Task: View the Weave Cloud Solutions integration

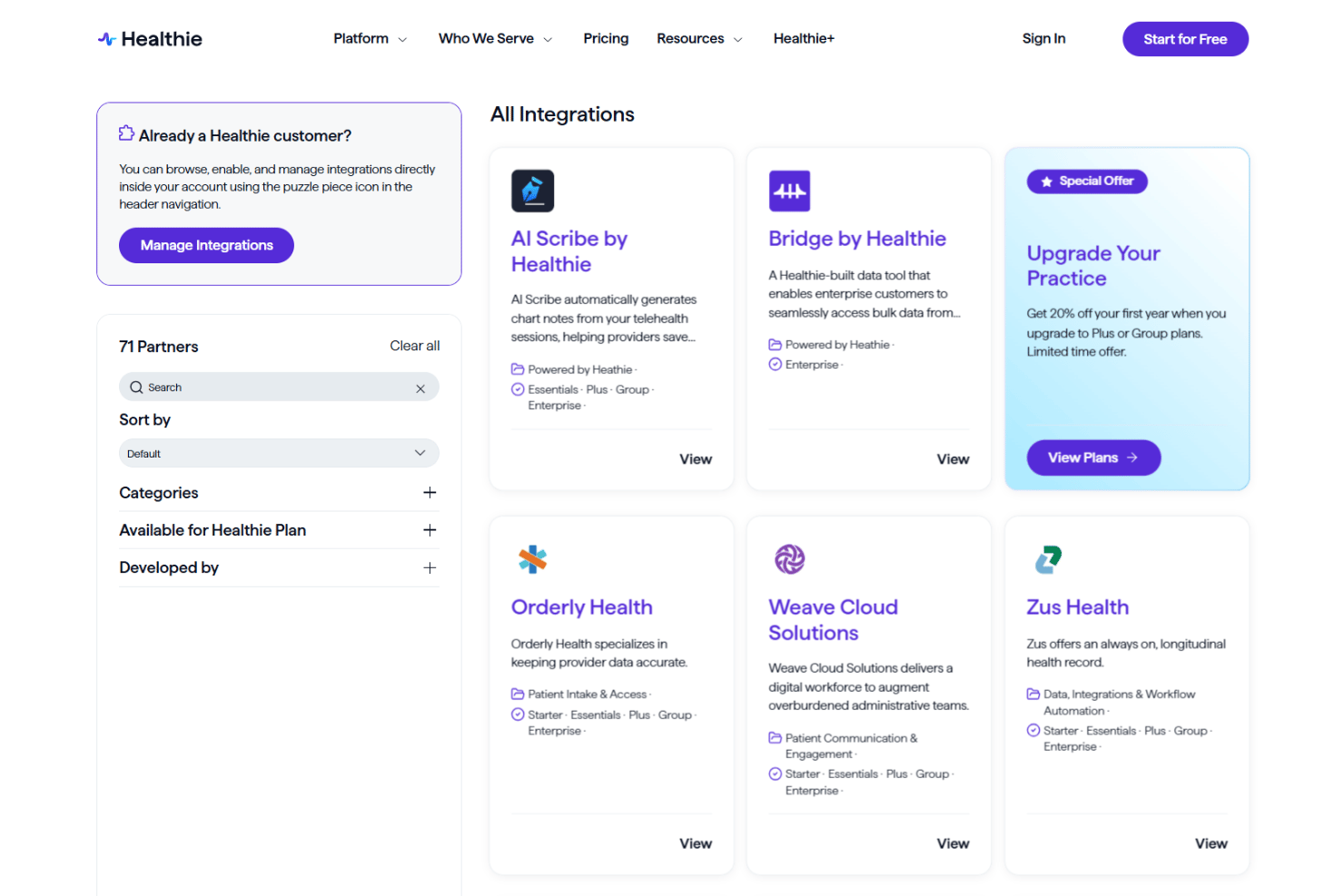Action: [953, 843]
